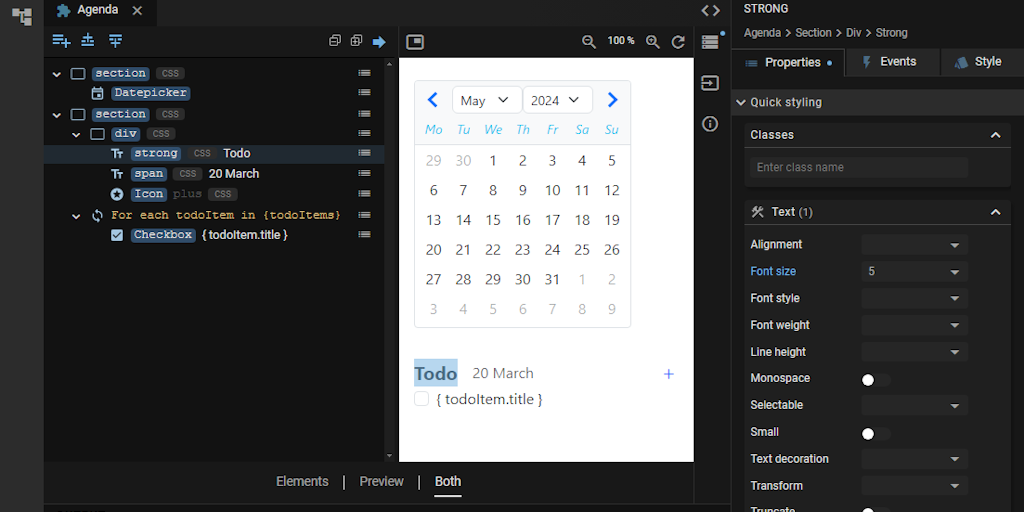Image resolution: width=1024 pixels, height=512 pixels.
Task: Click the zoom in magnifier icon
Action: [x=653, y=42]
